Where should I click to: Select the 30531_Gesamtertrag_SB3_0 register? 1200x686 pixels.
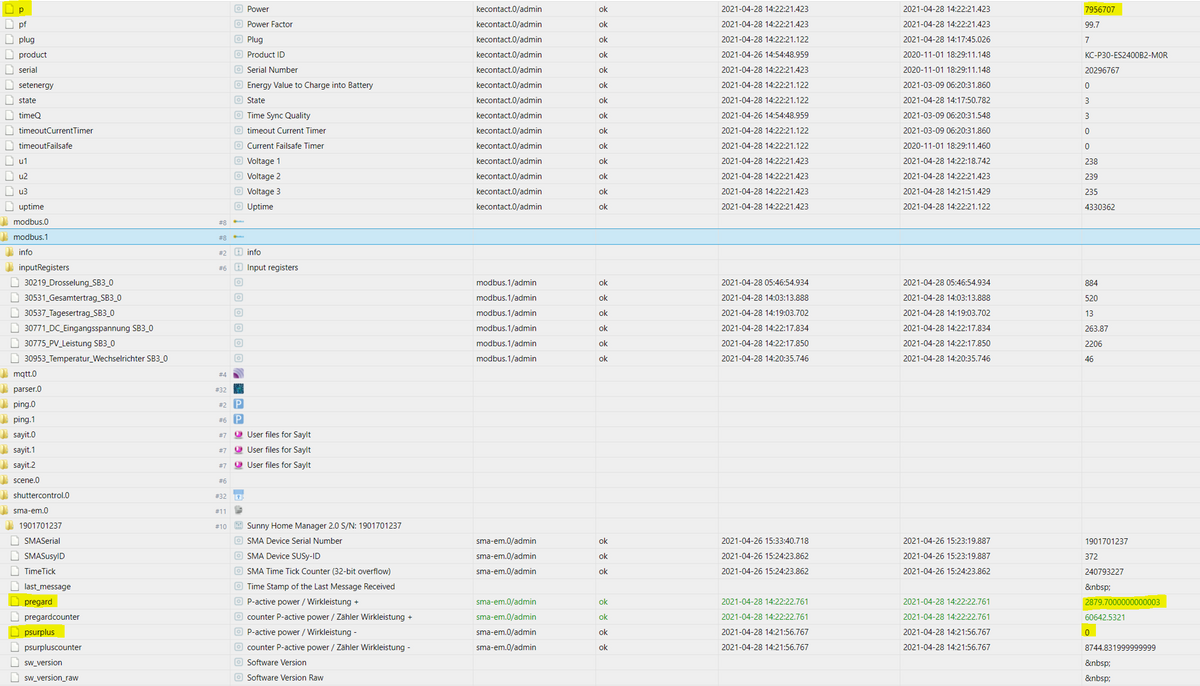pyautogui.click(x=73, y=298)
